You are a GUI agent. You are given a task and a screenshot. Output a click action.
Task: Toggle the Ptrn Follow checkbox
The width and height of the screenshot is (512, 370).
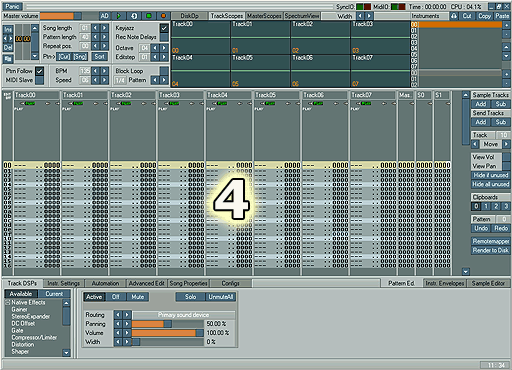pyautogui.click(x=39, y=71)
